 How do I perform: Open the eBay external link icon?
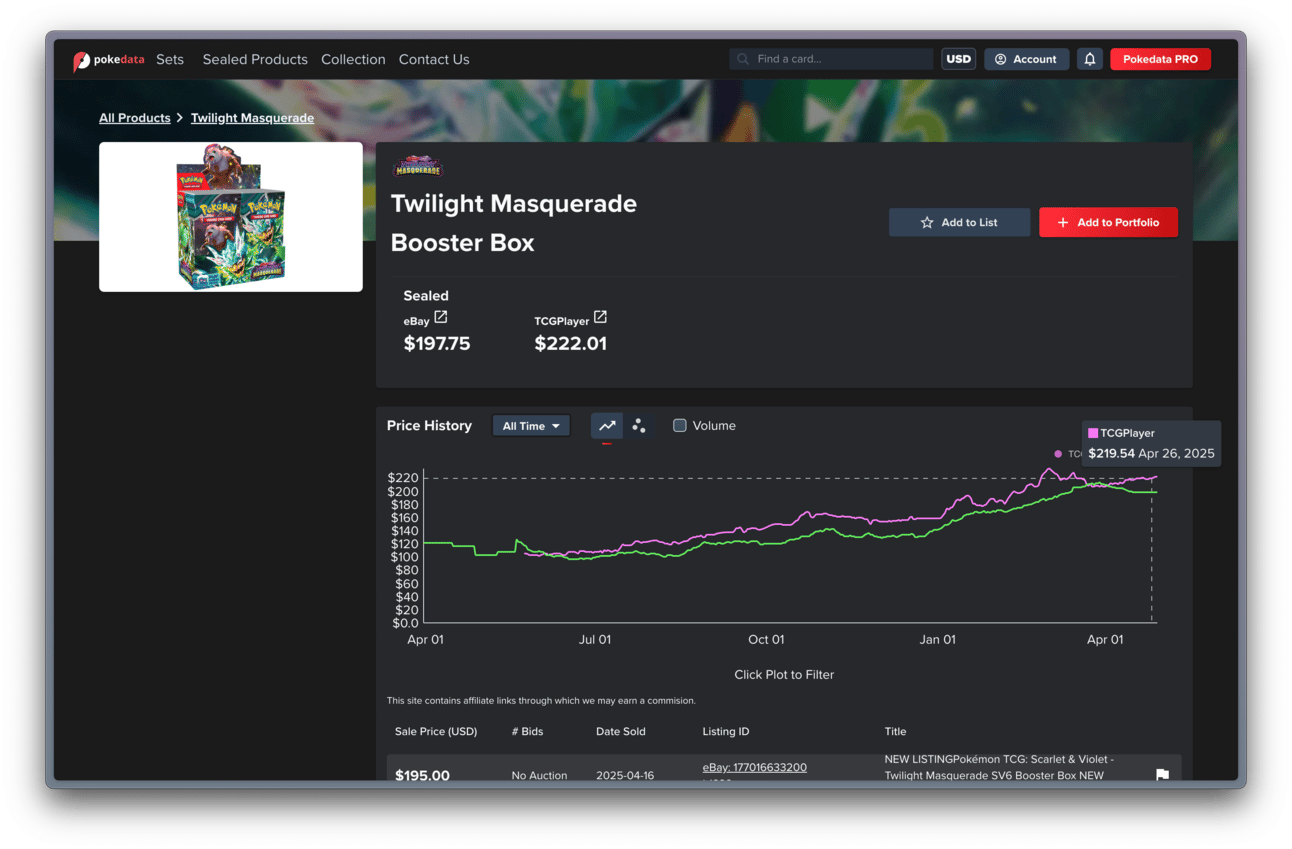click(441, 317)
